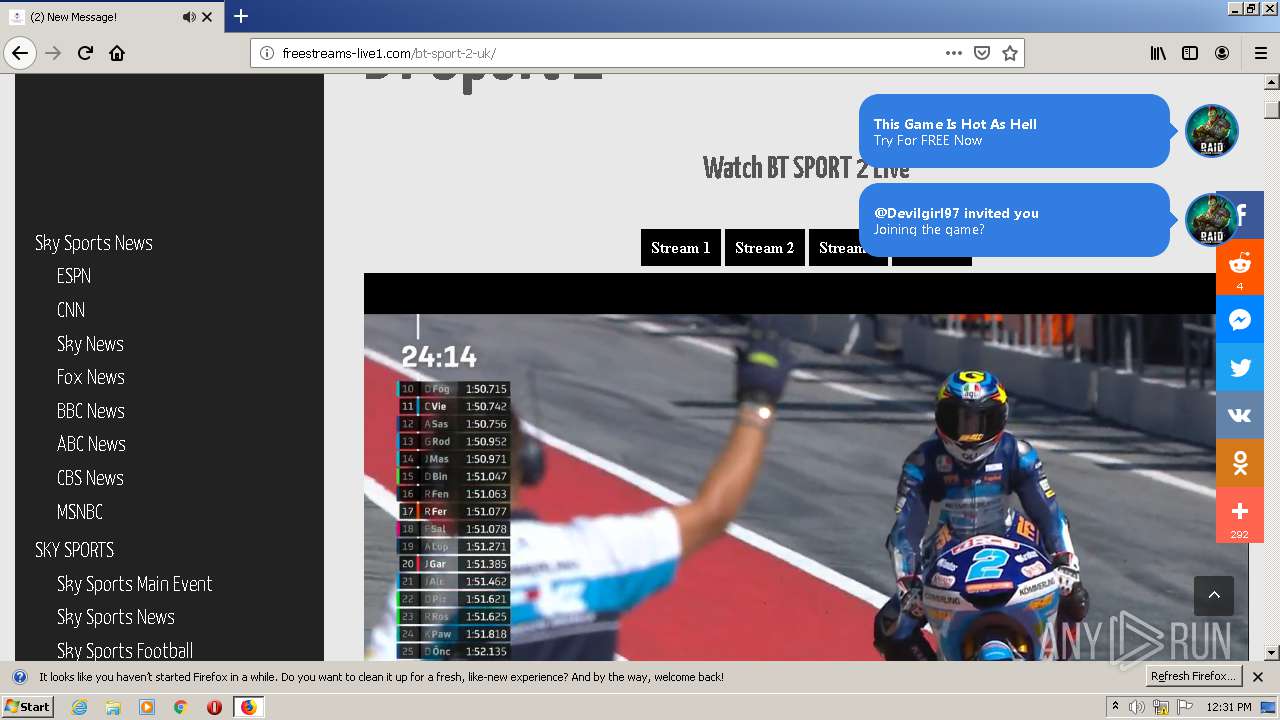Open ESPN channel link
Screen dimensions: 1280x720
coord(74,276)
